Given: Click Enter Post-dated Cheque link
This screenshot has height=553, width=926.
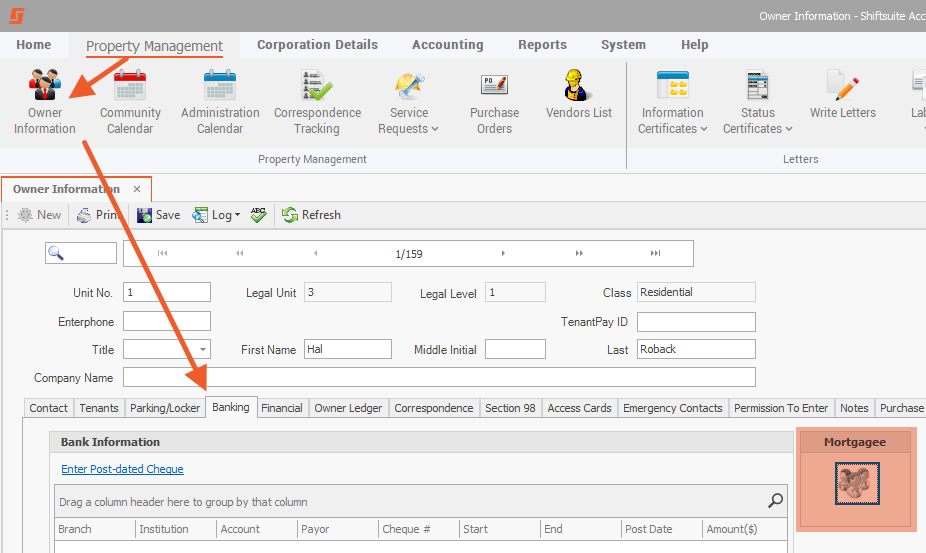Looking at the screenshot, I should tap(122, 469).
